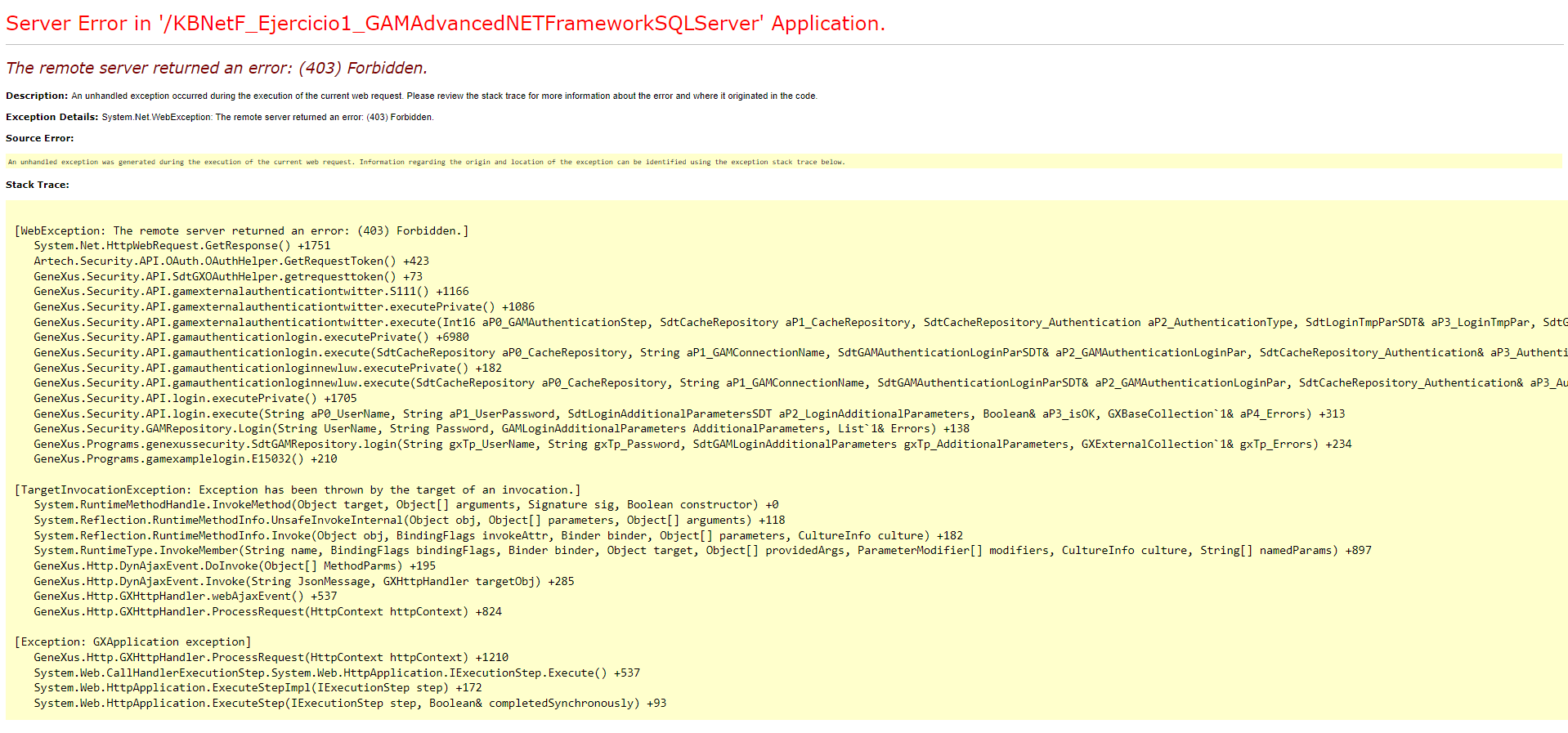Click 'DynAjaxEvent.DoInvoke(Object[] MethodParms) +195' line
This screenshot has width=1568, height=733.
coord(235,565)
